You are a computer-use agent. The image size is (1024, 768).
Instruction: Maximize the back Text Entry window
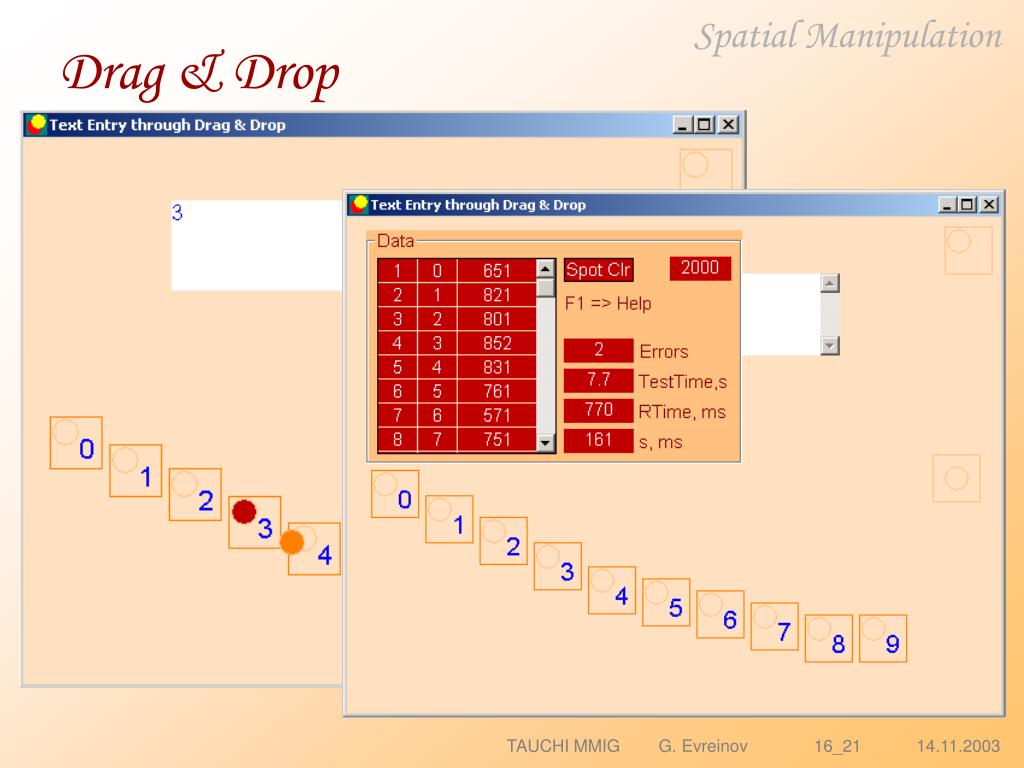pos(704,124)
